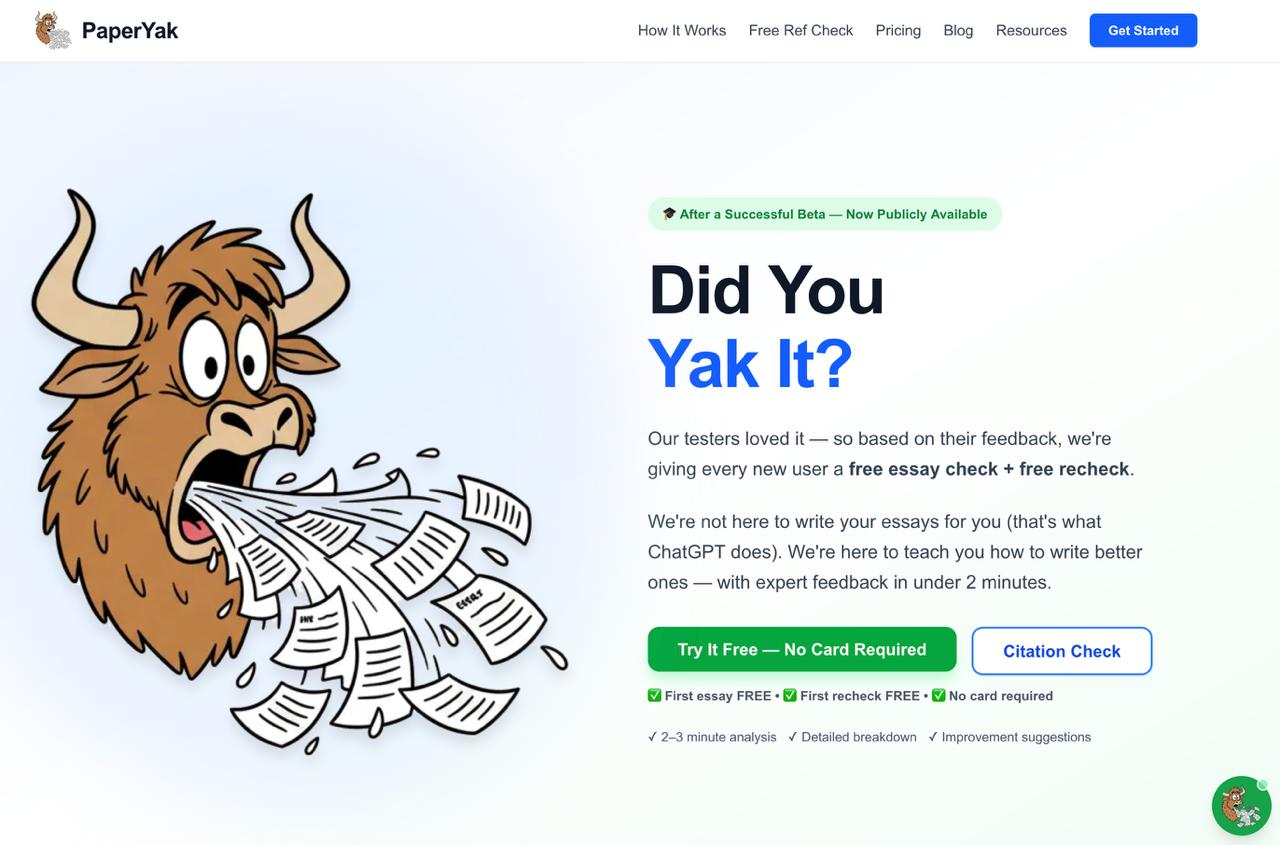Click the PaperYak yak logo icon

tap(53, 30)
